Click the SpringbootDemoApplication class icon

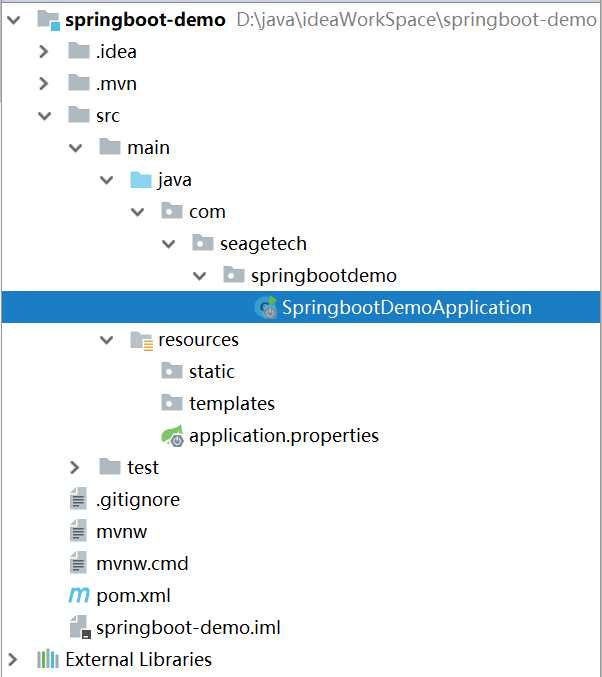coord(266,307)
